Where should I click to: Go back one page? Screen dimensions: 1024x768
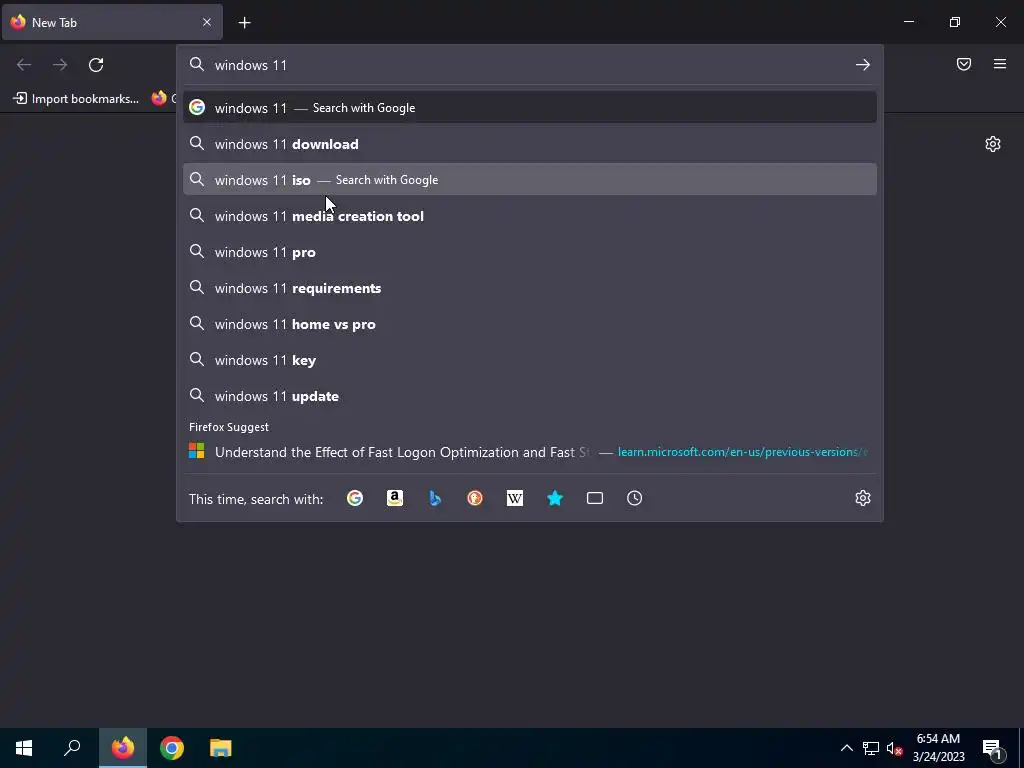click(x=24, y=65)
